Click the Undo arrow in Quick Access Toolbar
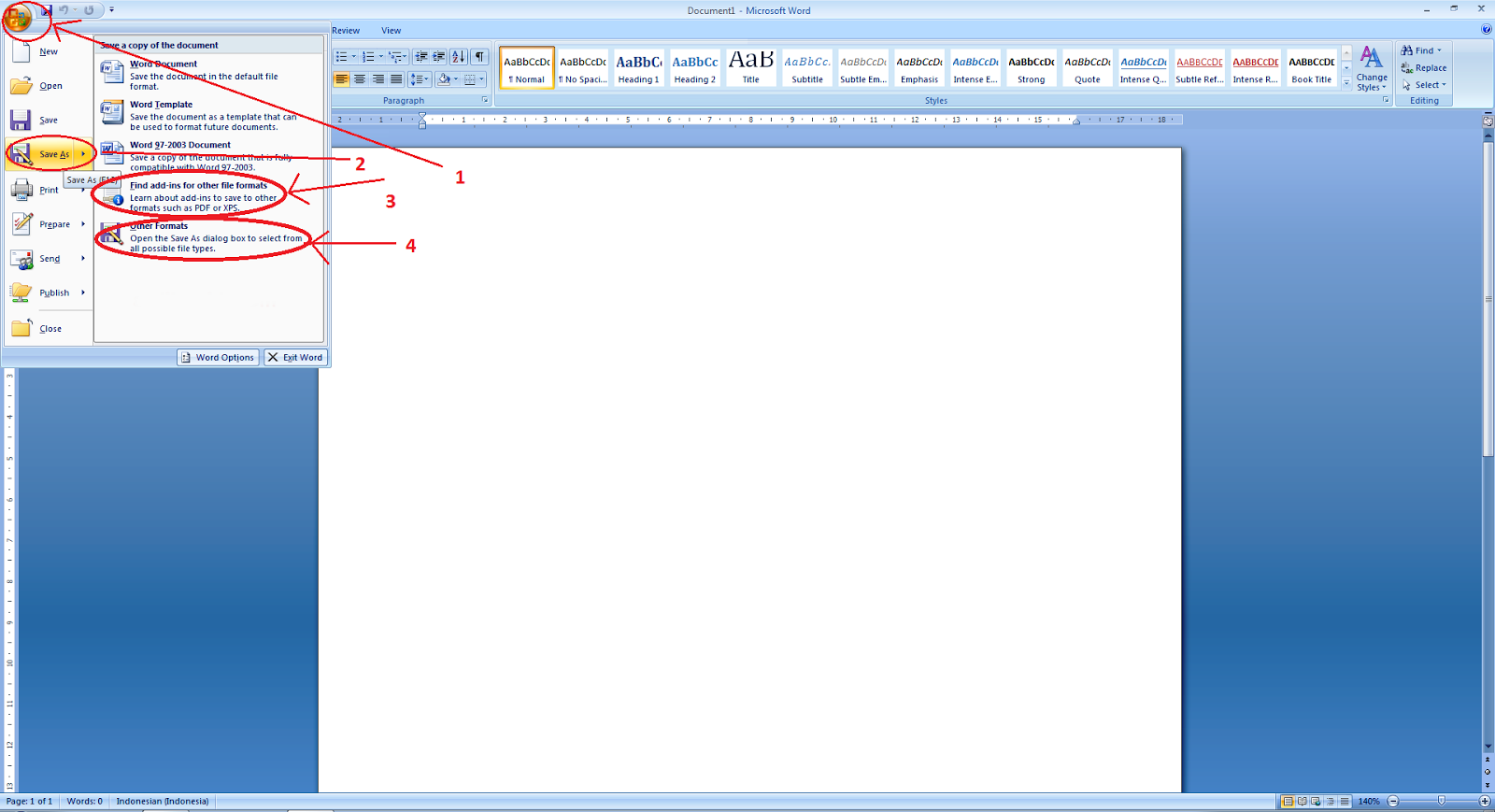1495x812 pixels. click(64, 10)
